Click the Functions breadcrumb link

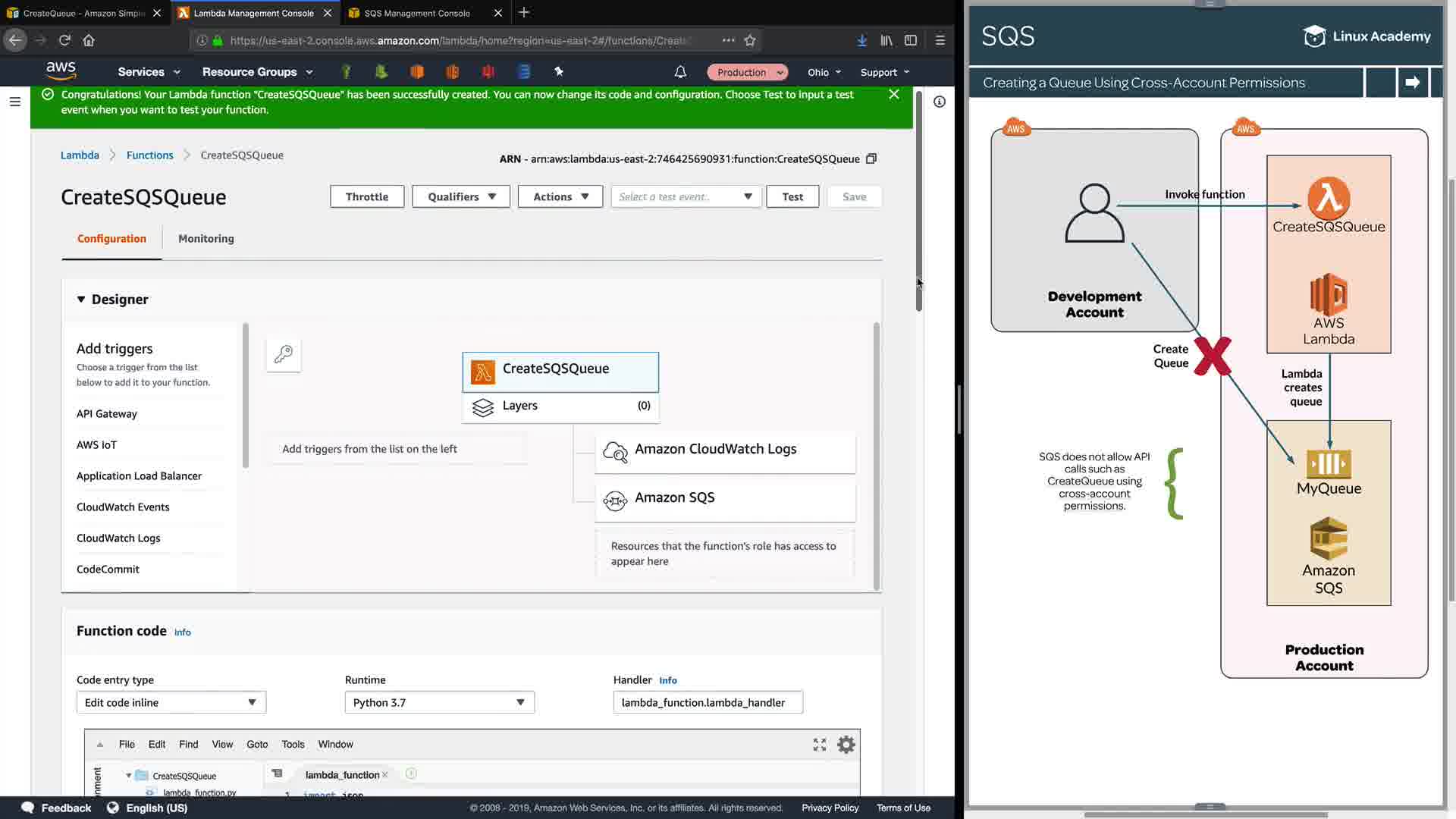point(149,155)
